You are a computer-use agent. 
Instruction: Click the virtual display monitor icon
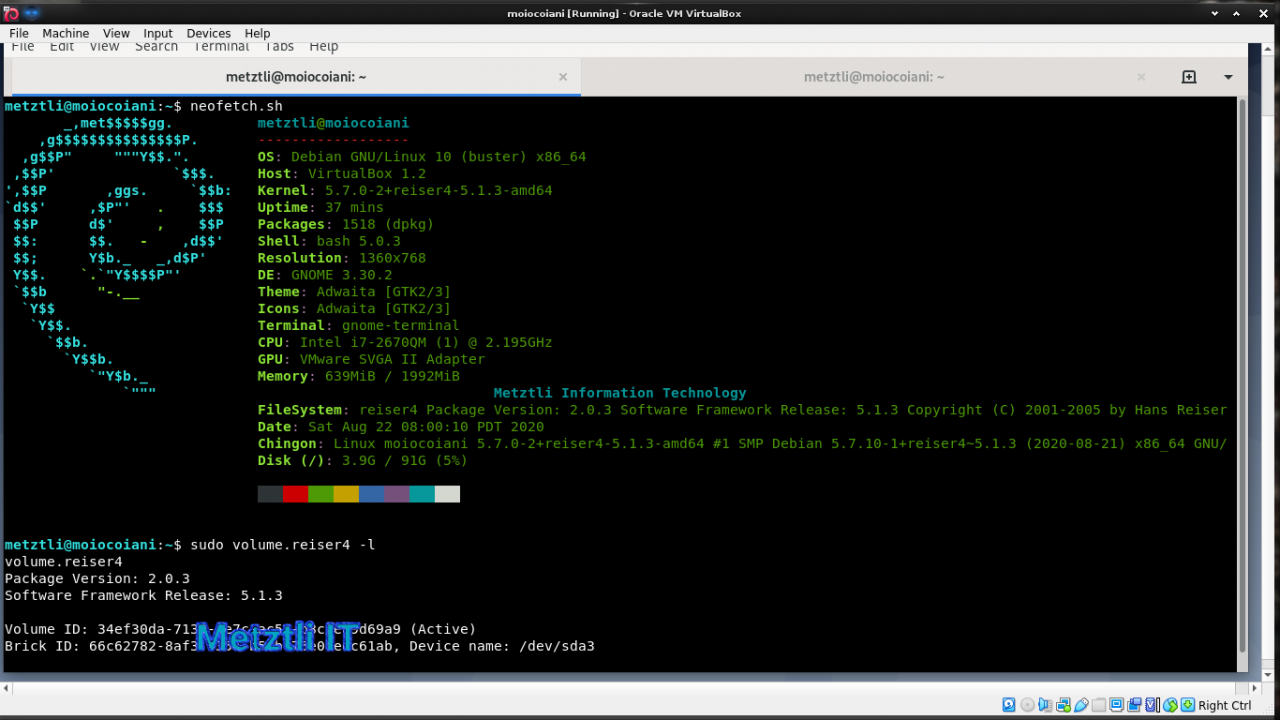(x=1117, y=705)
